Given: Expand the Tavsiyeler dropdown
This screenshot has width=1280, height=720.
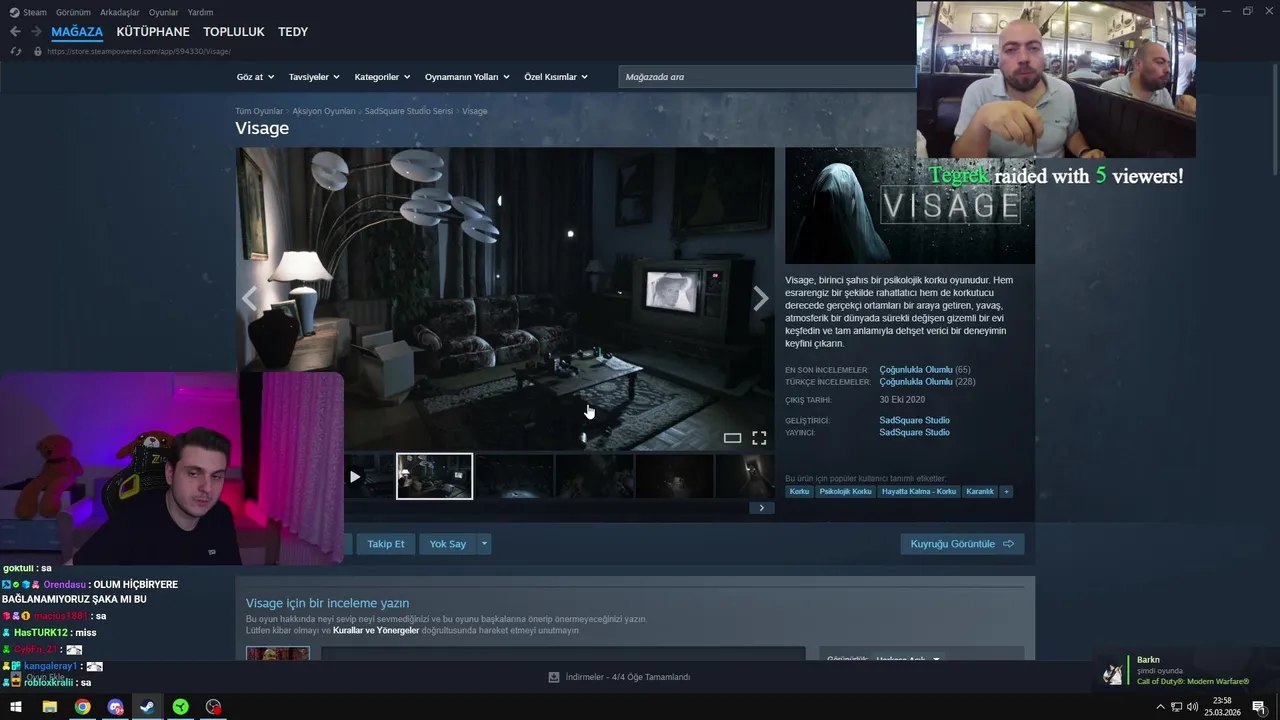Looking at the screenshot, I should 314,77.
